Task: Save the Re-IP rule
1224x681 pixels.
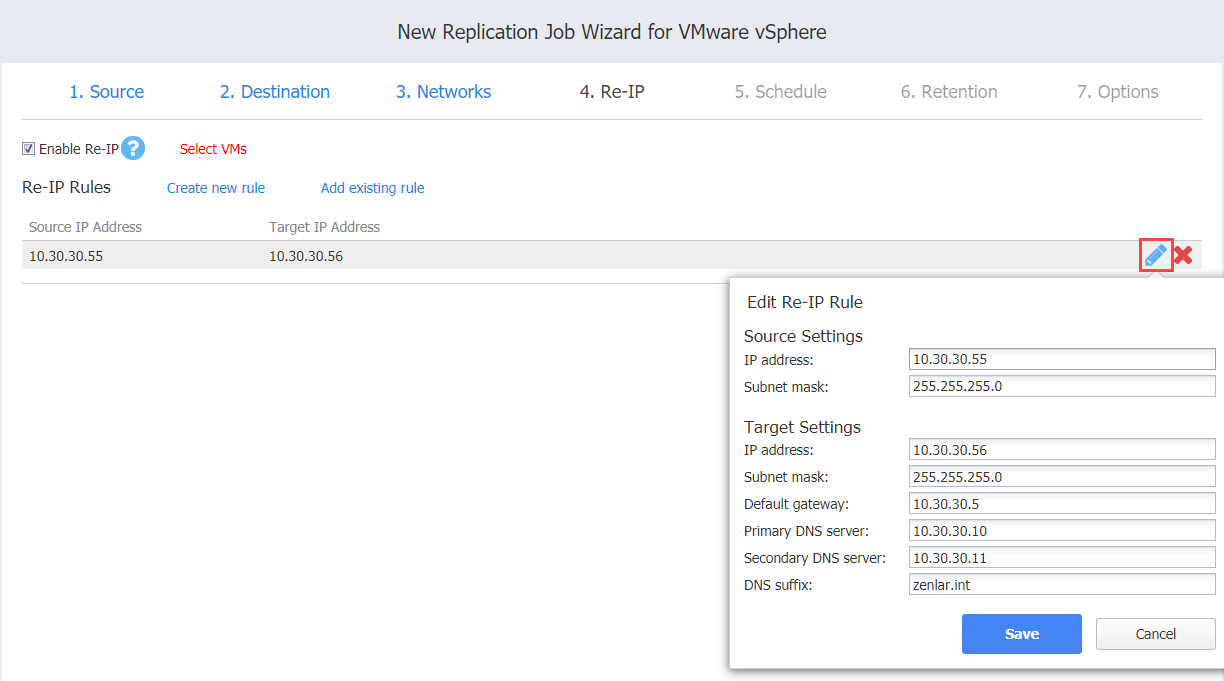Action: click(x=1022, y=634)
